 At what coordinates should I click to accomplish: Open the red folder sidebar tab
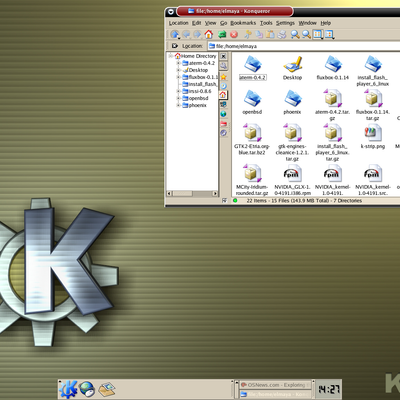[x=223, y=124]
